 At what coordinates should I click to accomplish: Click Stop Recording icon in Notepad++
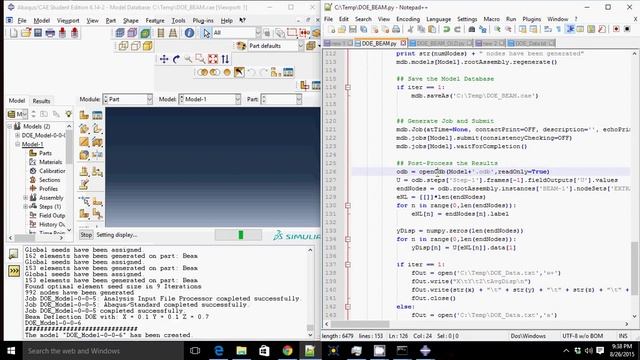point(627,29)
